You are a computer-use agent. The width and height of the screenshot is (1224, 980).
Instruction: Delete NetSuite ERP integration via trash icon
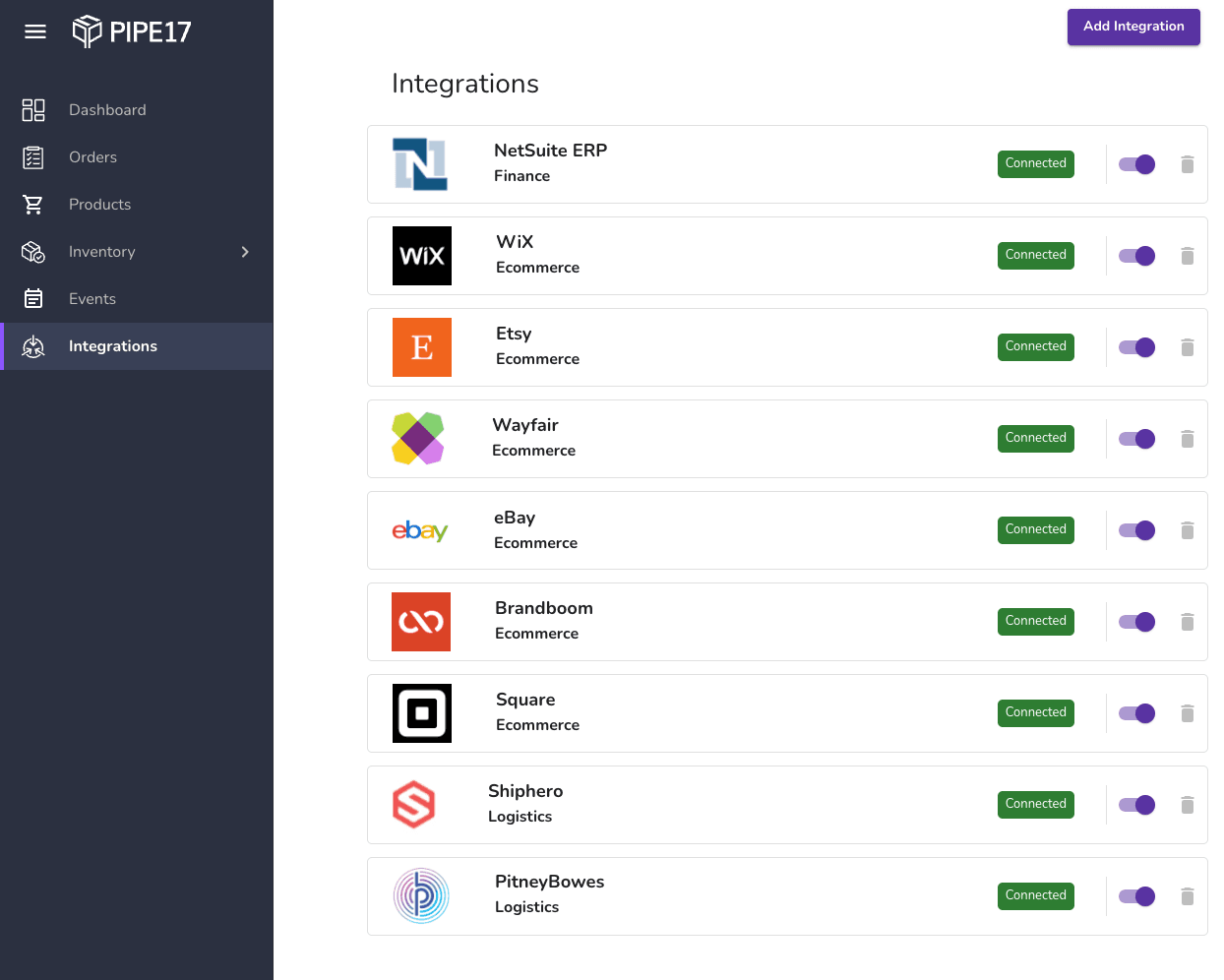1188,164
